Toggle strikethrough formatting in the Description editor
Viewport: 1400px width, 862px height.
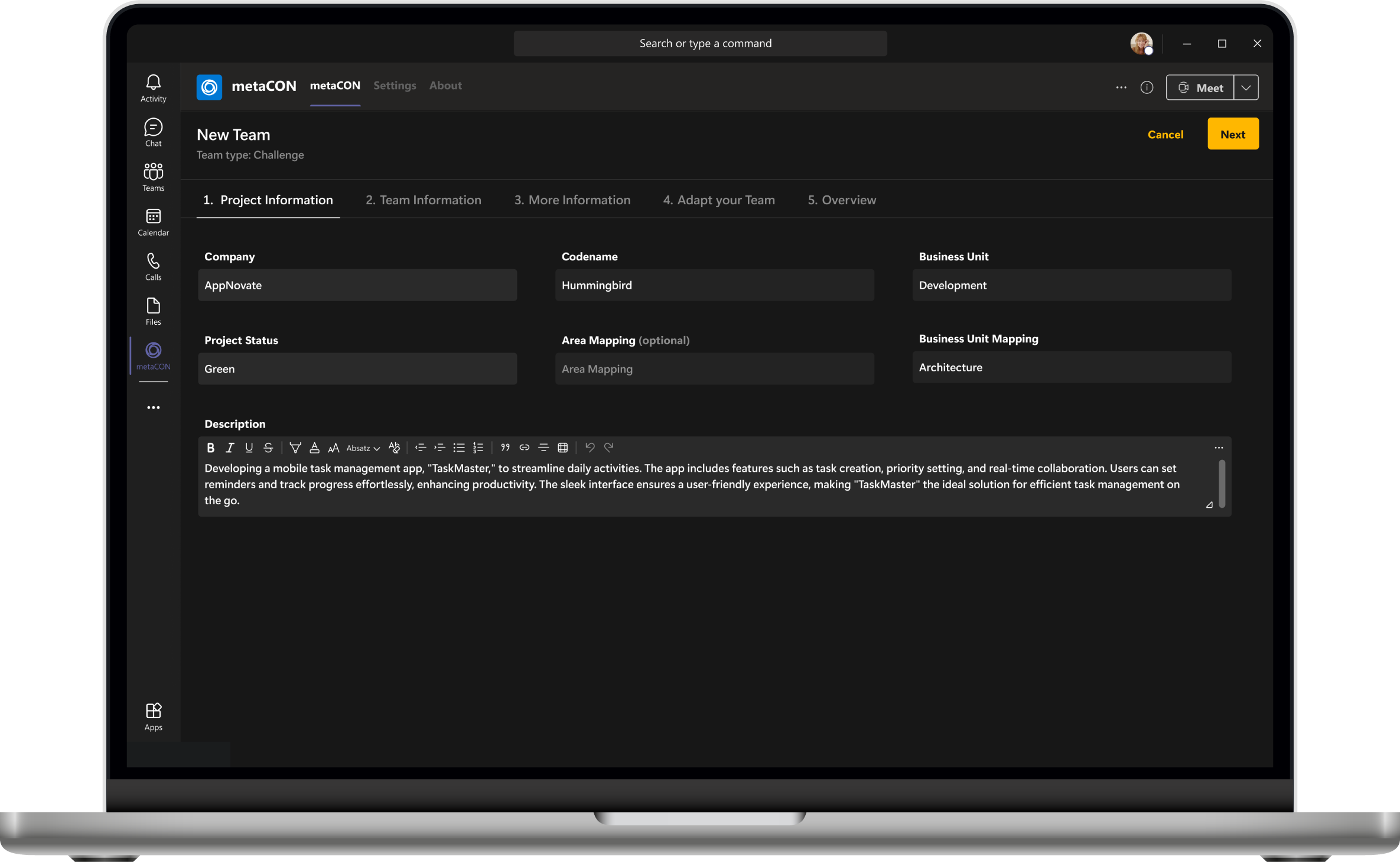point(268,448)
